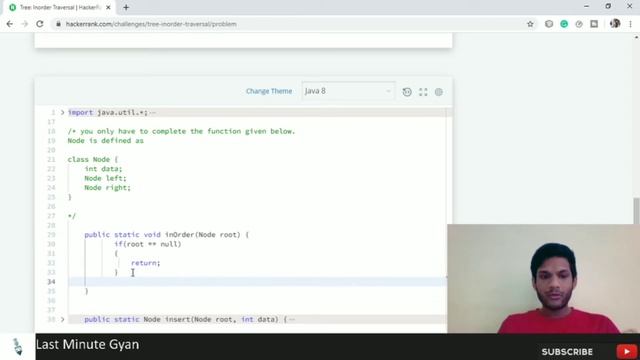Screen dimensions: 640x360
Task: Open the Java 8 language dropdown
Action: pos(348,91)
